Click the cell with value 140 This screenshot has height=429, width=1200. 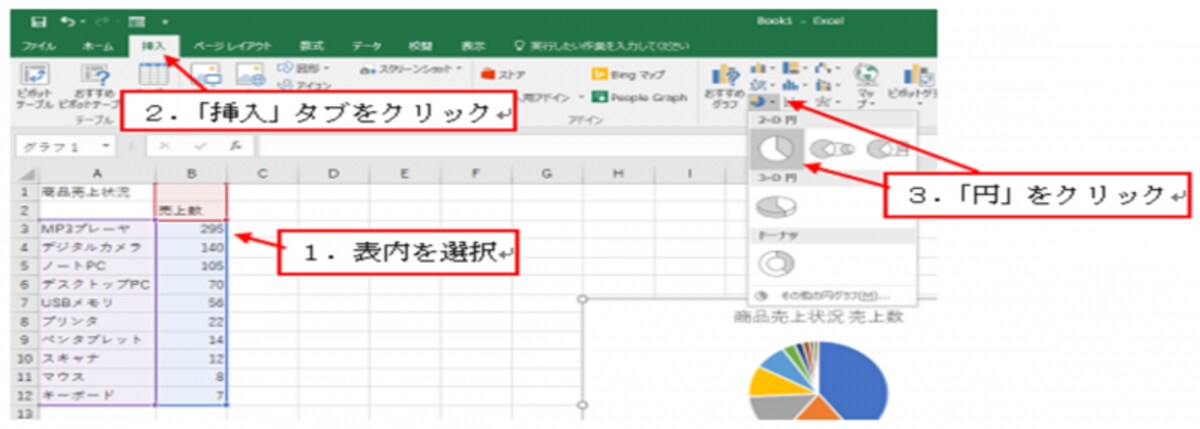[191, 247]
